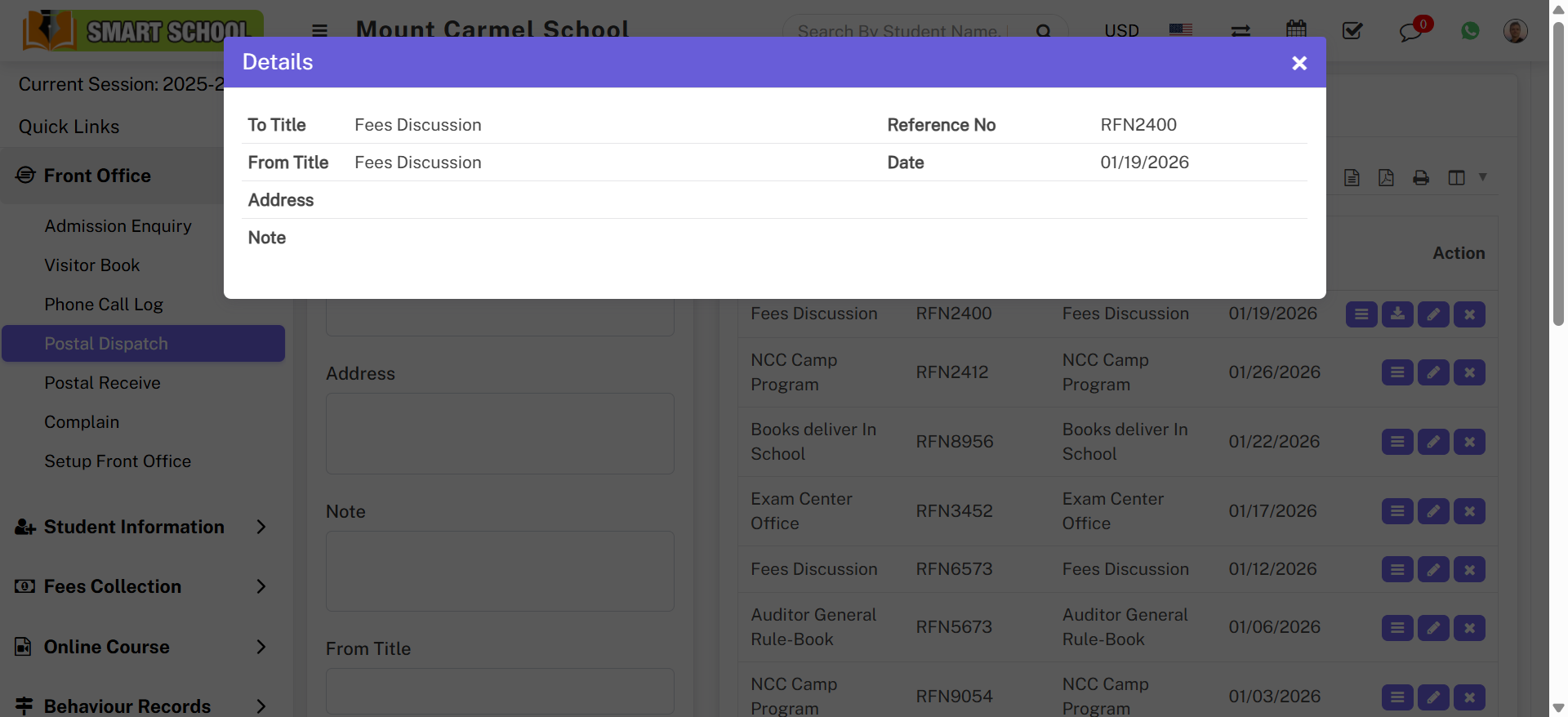The image size is (1568, 717).
Task: Click the switch session arrows icon
Action: pyautogui.click(x=1241, y=31)
